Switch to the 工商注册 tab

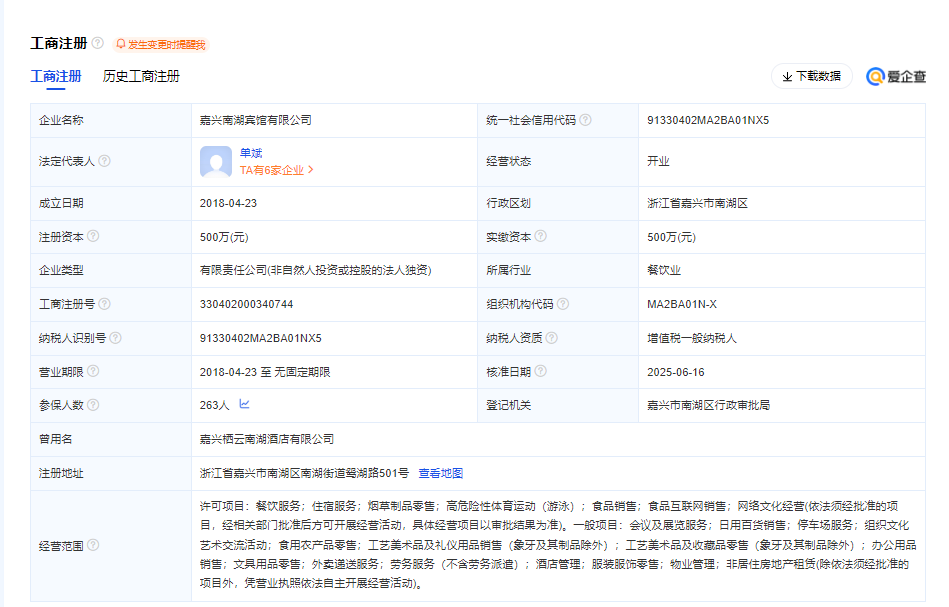coord(56,77)
